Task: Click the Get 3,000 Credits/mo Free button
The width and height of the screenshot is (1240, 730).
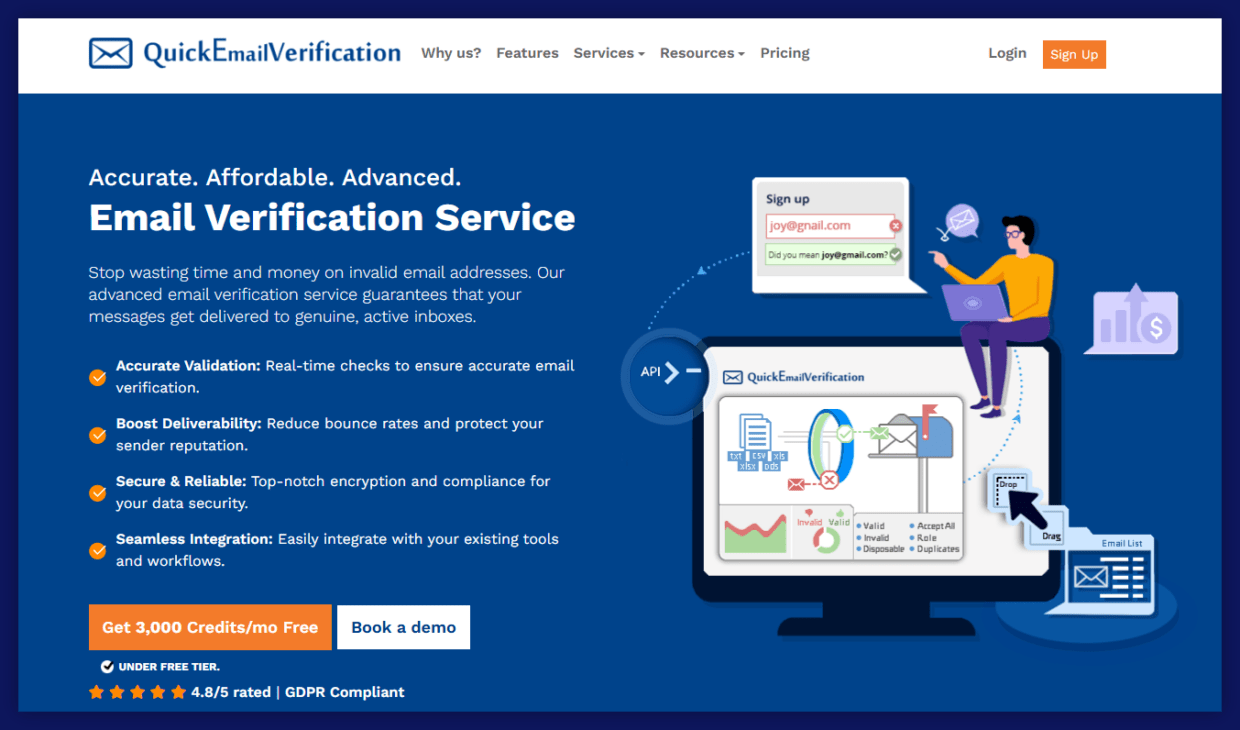Action: (x=209, y=627)
